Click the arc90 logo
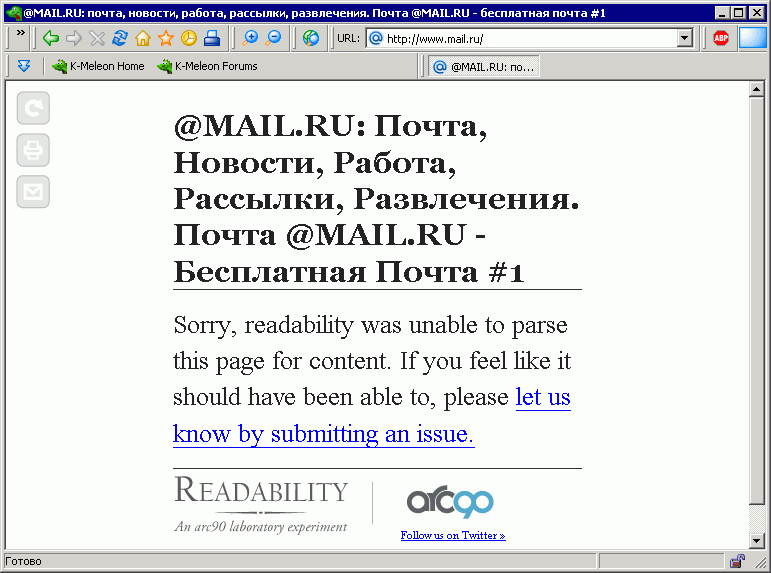771x573 pixels. 450,503
